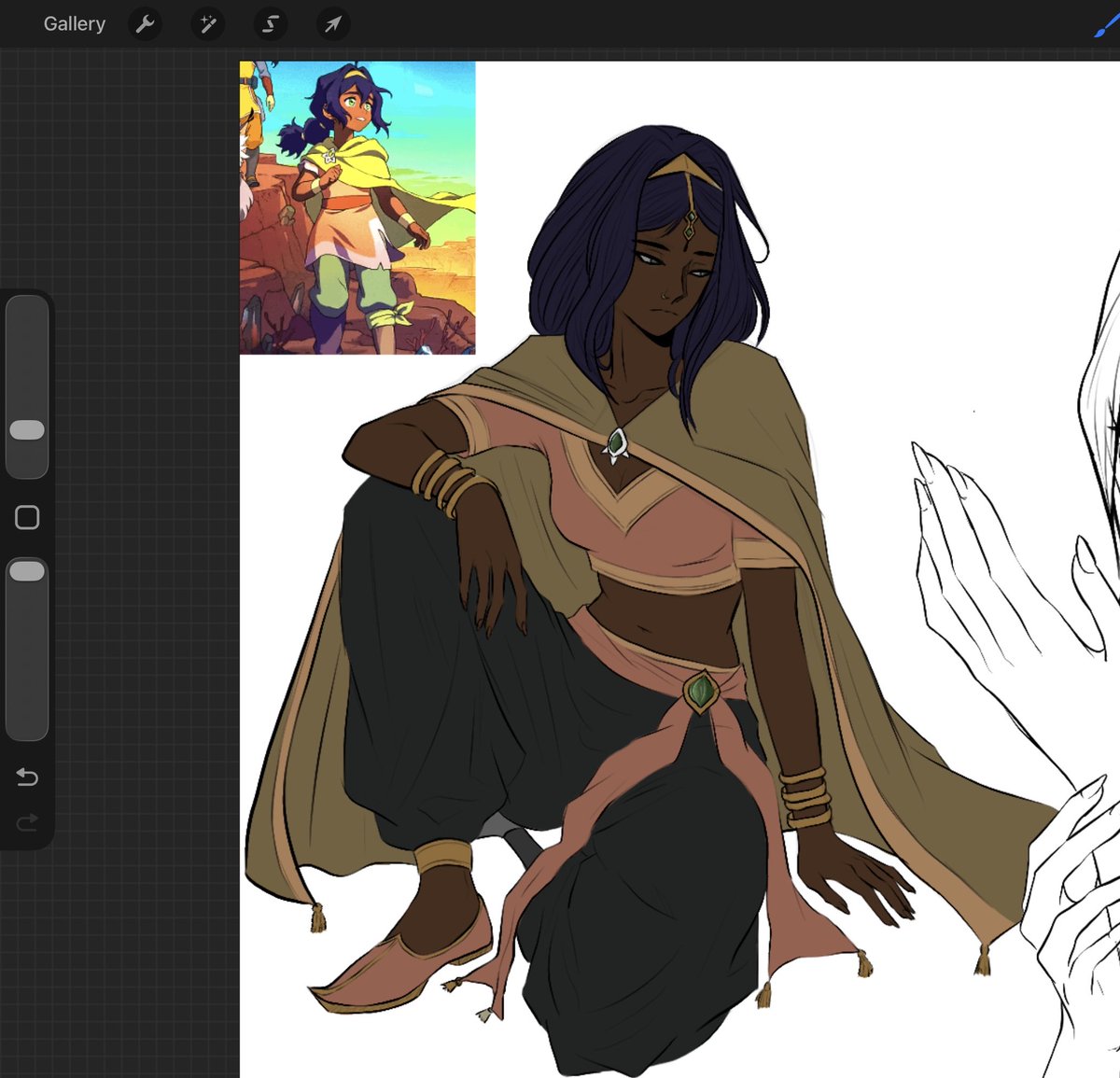Open the Gallery view
The width and height of the screenshot is (1120, 1078).
click(x=74, y=24)
